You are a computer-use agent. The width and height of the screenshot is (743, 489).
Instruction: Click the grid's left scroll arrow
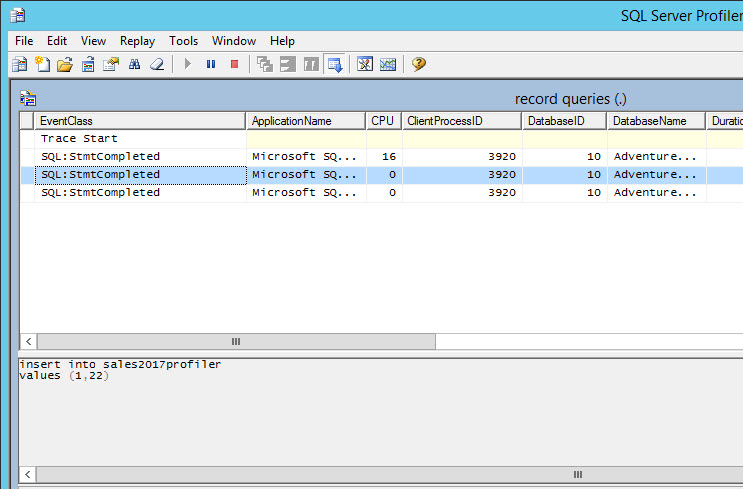pyautogui.click(x=29, y=341)
